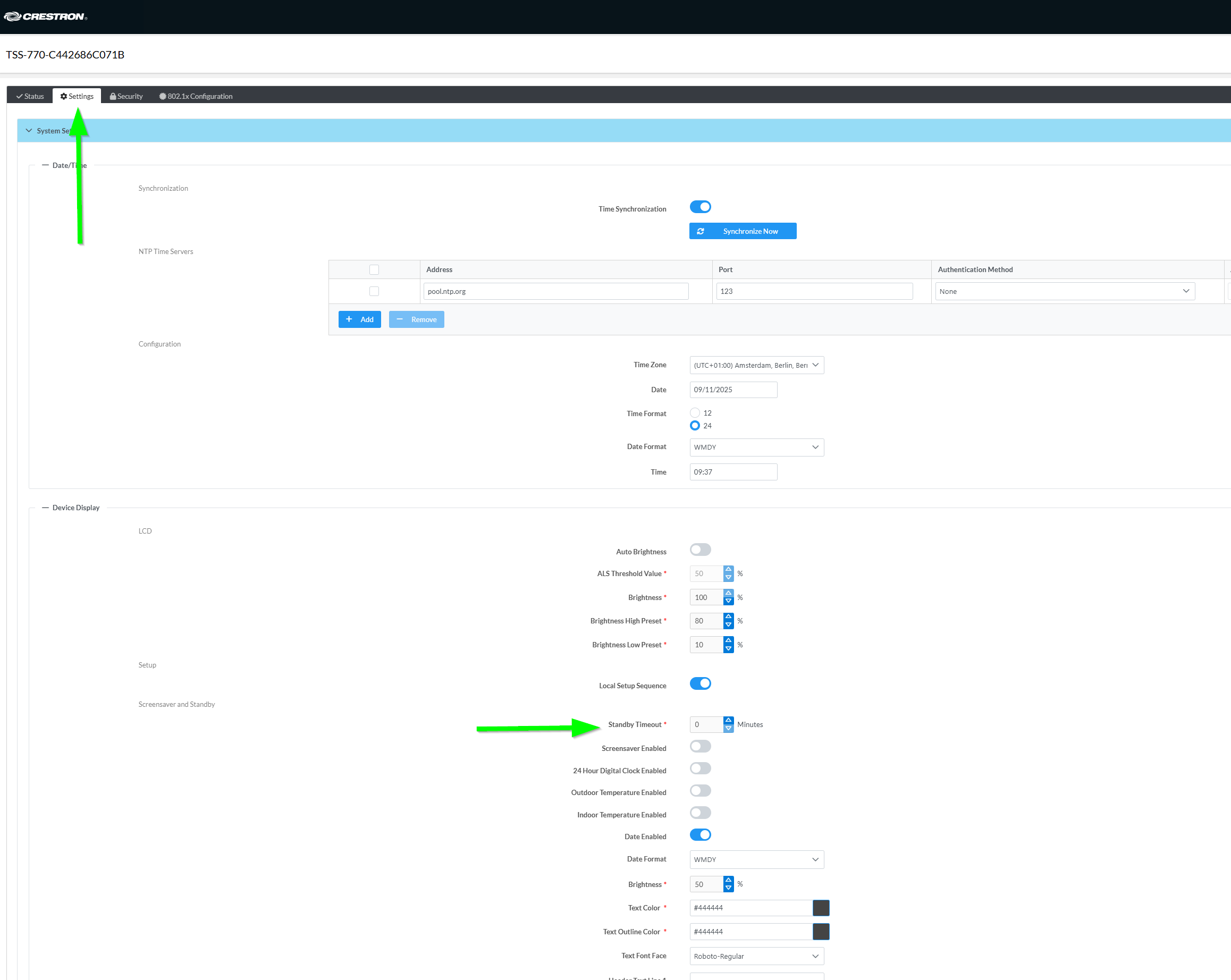Open the Text Color swatch picker
The image size is (1231, 980).
point(821,908)
